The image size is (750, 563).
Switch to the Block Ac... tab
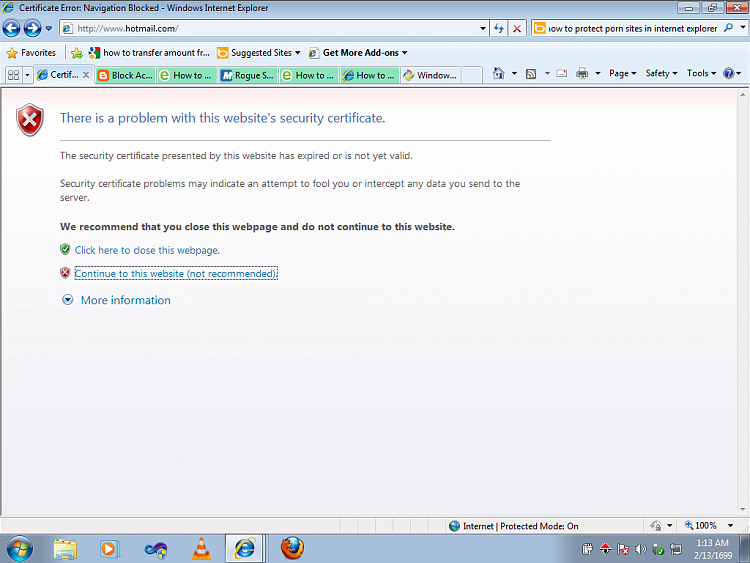125,76
